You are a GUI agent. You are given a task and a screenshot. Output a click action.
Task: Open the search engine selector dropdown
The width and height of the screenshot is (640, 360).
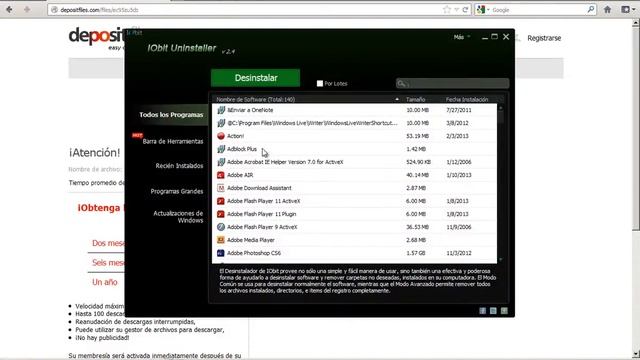483,9
